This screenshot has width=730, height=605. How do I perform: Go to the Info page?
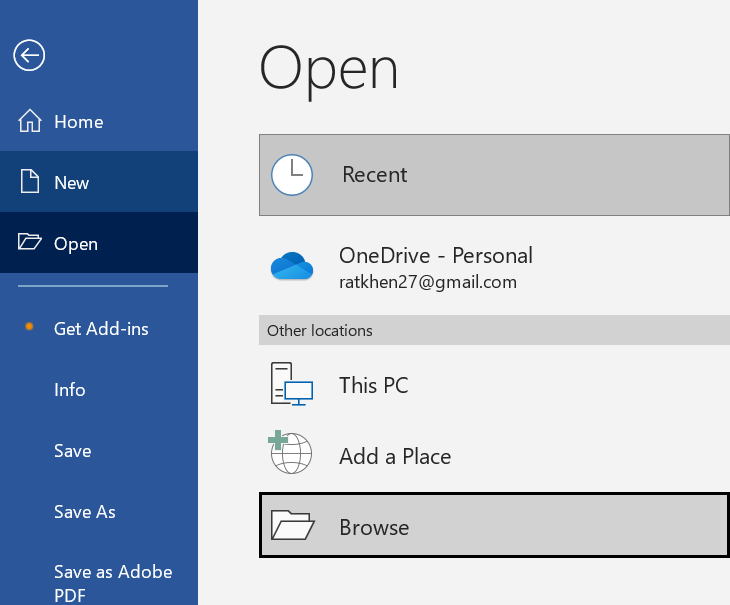[70, 390]
